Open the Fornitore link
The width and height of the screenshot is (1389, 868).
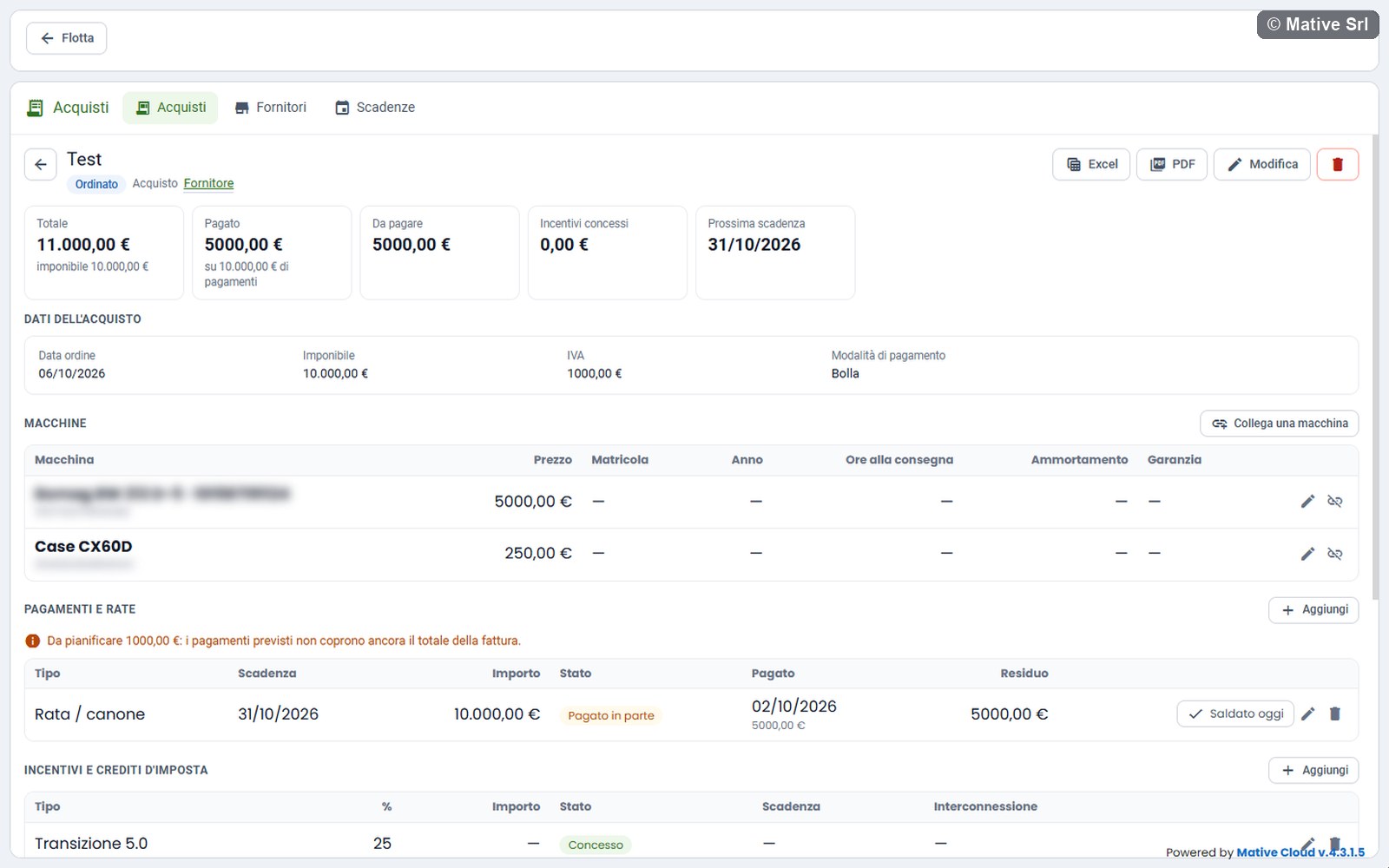click(x=208, y=183)
